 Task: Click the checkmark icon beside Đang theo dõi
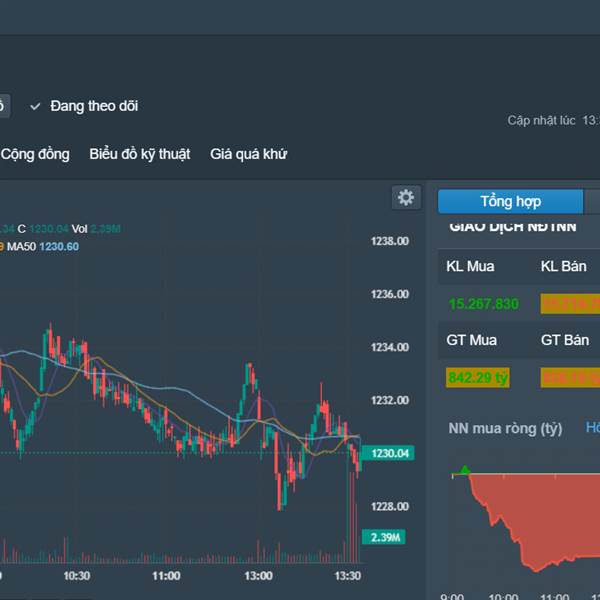pyautogui.click(x=35, y=106)
